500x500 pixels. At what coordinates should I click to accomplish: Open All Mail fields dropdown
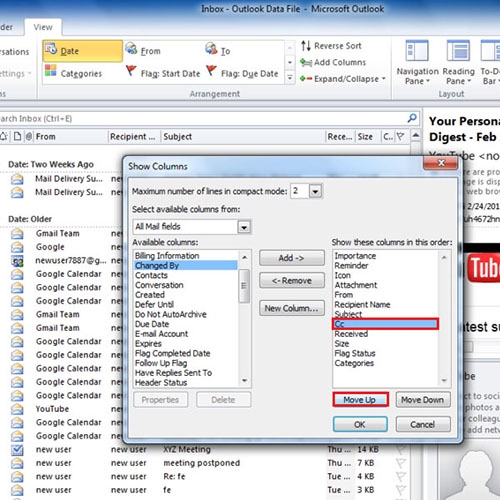(244, 227)
